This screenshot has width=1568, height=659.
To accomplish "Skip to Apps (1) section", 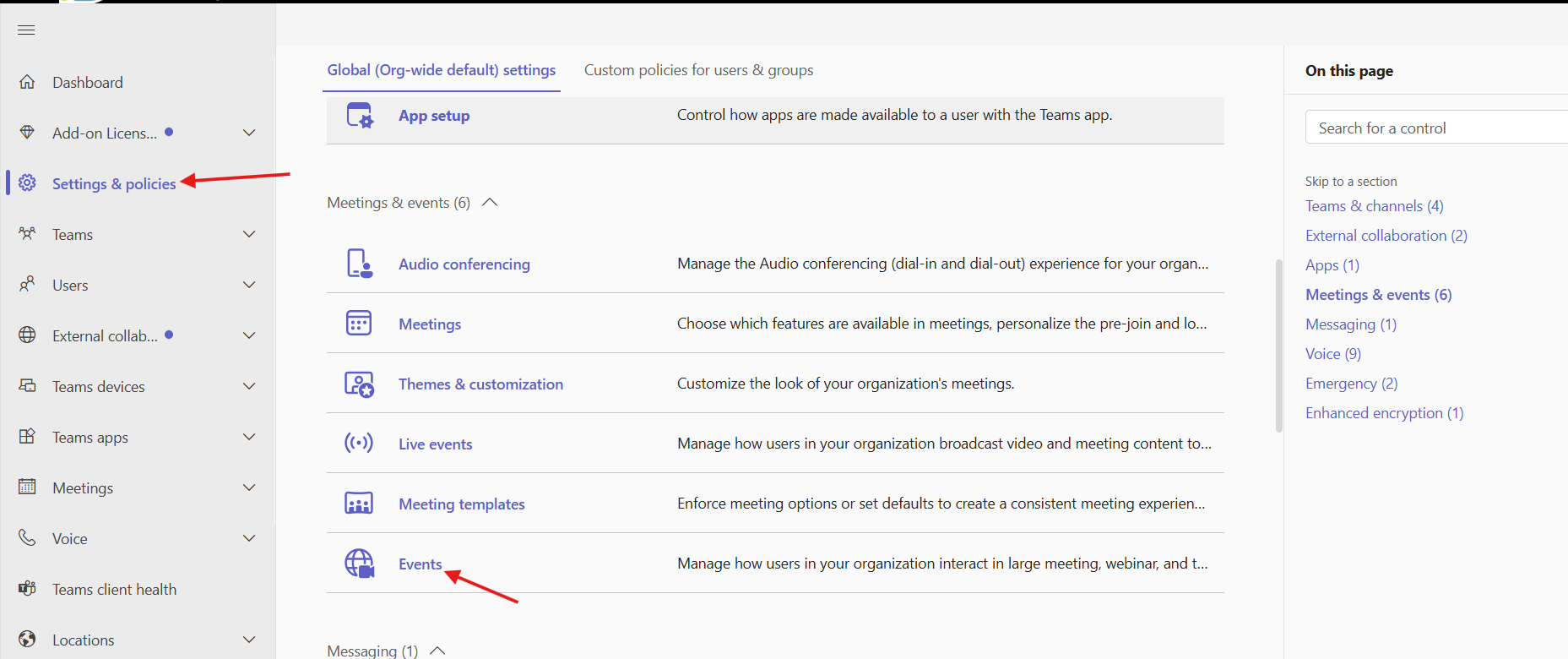I will [x=1332, y=265].
